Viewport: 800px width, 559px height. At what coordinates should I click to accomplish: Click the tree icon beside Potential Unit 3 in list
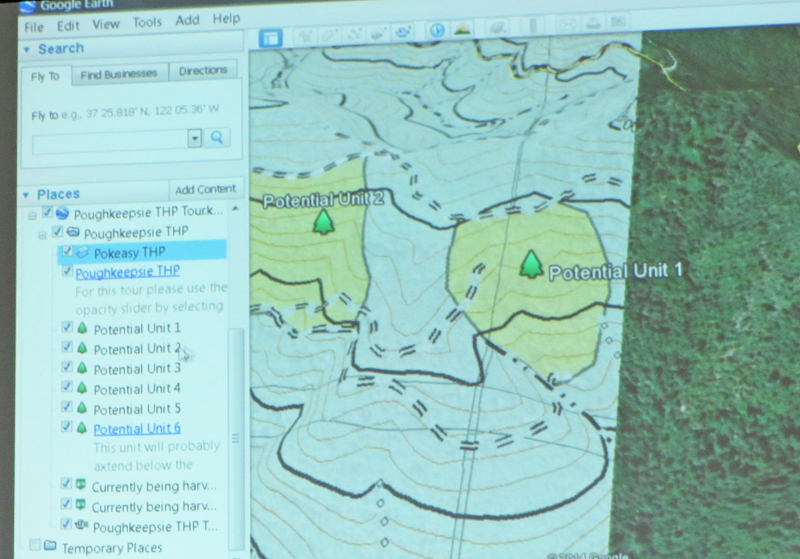pos(82,368)
